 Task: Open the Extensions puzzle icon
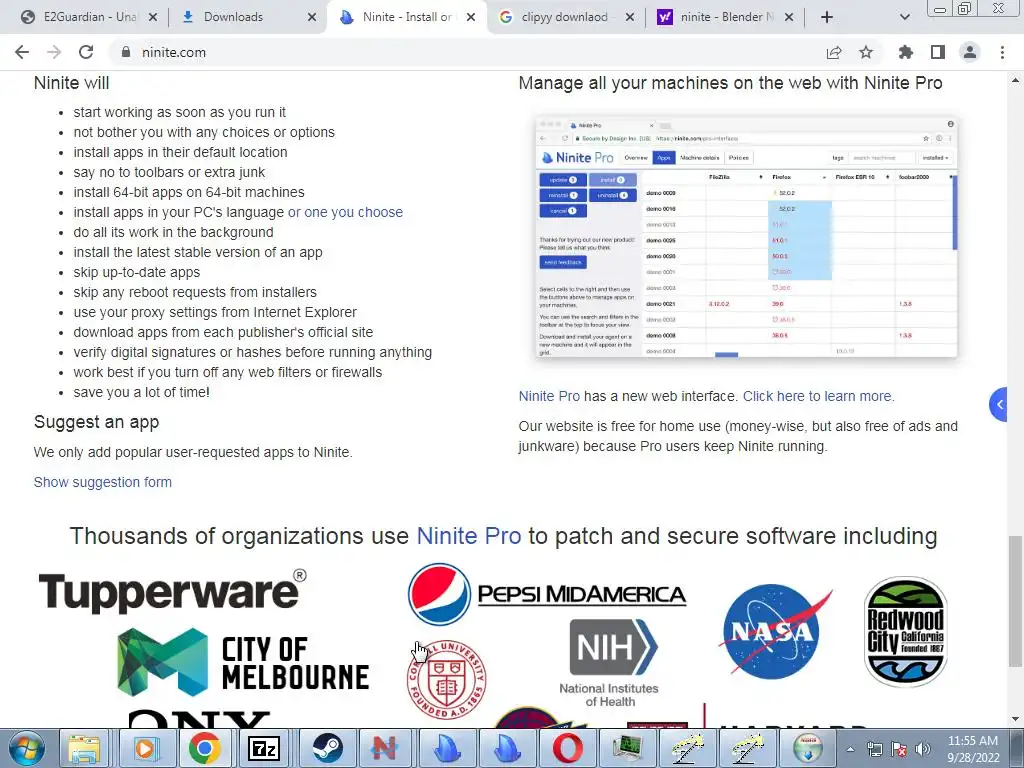[906, 52]
